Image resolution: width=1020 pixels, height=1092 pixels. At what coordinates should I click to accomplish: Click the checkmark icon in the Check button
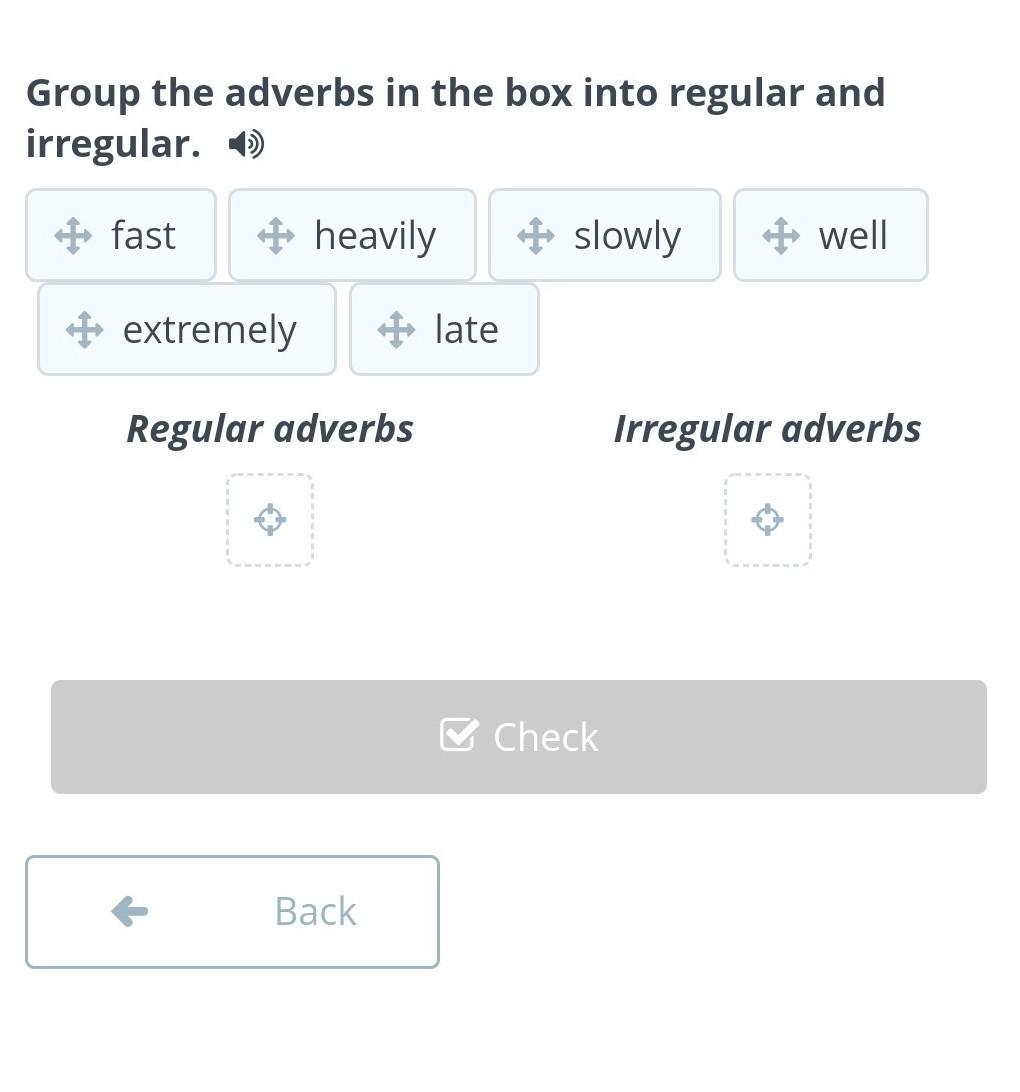click(458, 736)
